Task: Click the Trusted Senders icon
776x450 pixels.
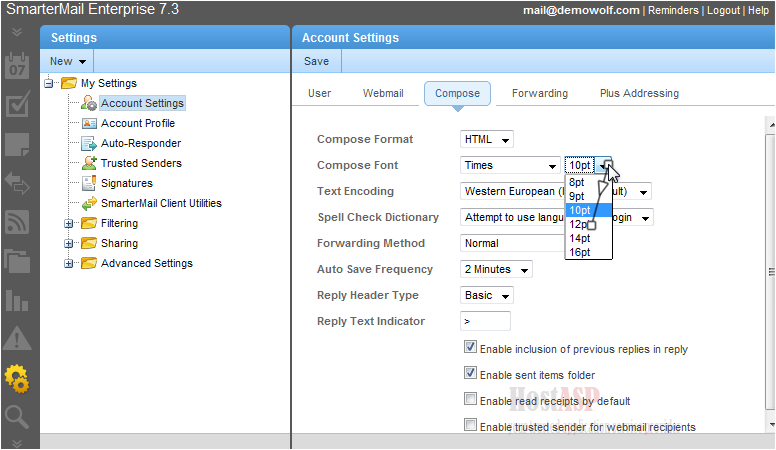Action: [89, 163]
